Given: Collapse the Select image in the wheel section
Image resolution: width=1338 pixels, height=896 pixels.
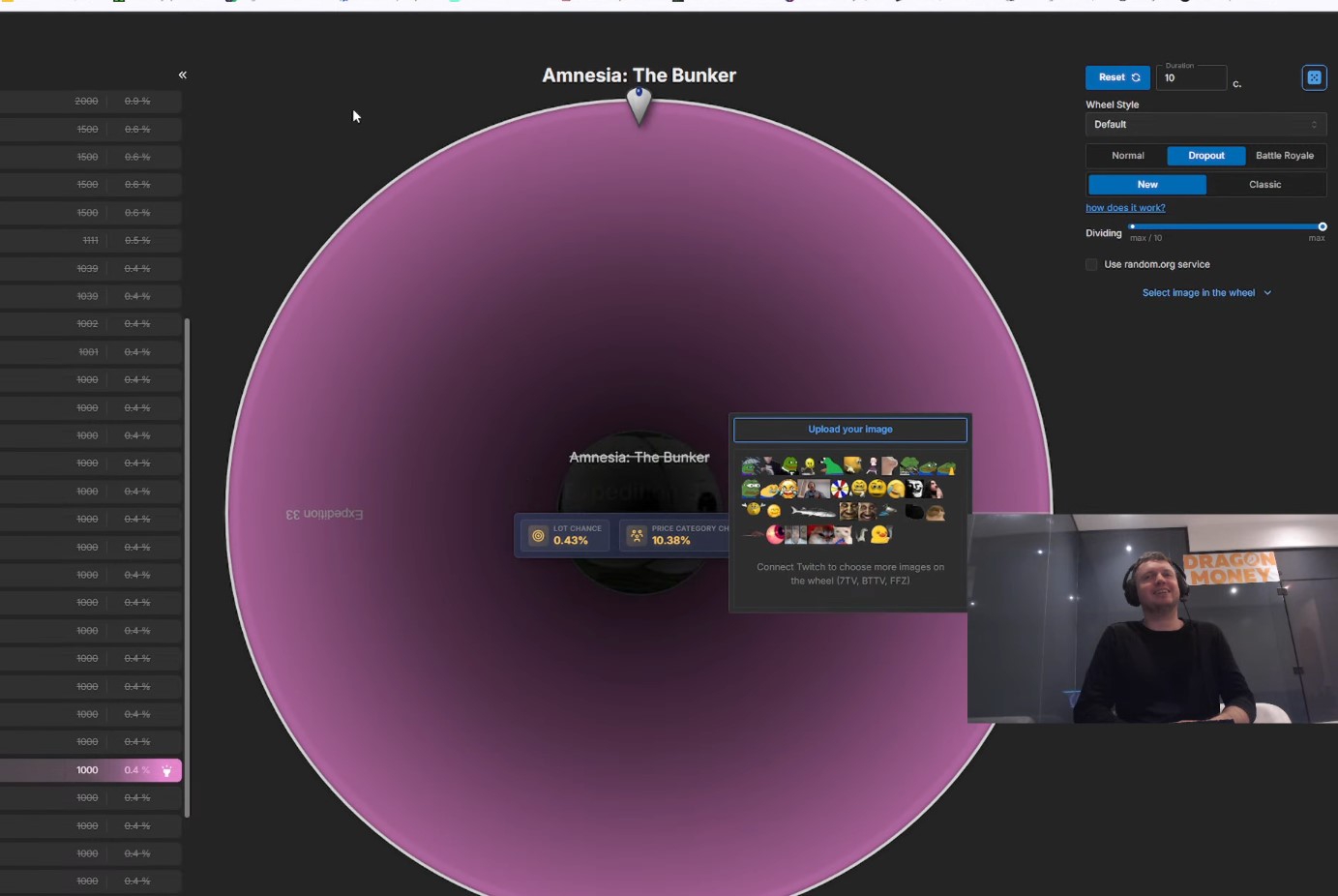Looking at the screenshot, I should pyautogui.click(x=1206, y=293).
